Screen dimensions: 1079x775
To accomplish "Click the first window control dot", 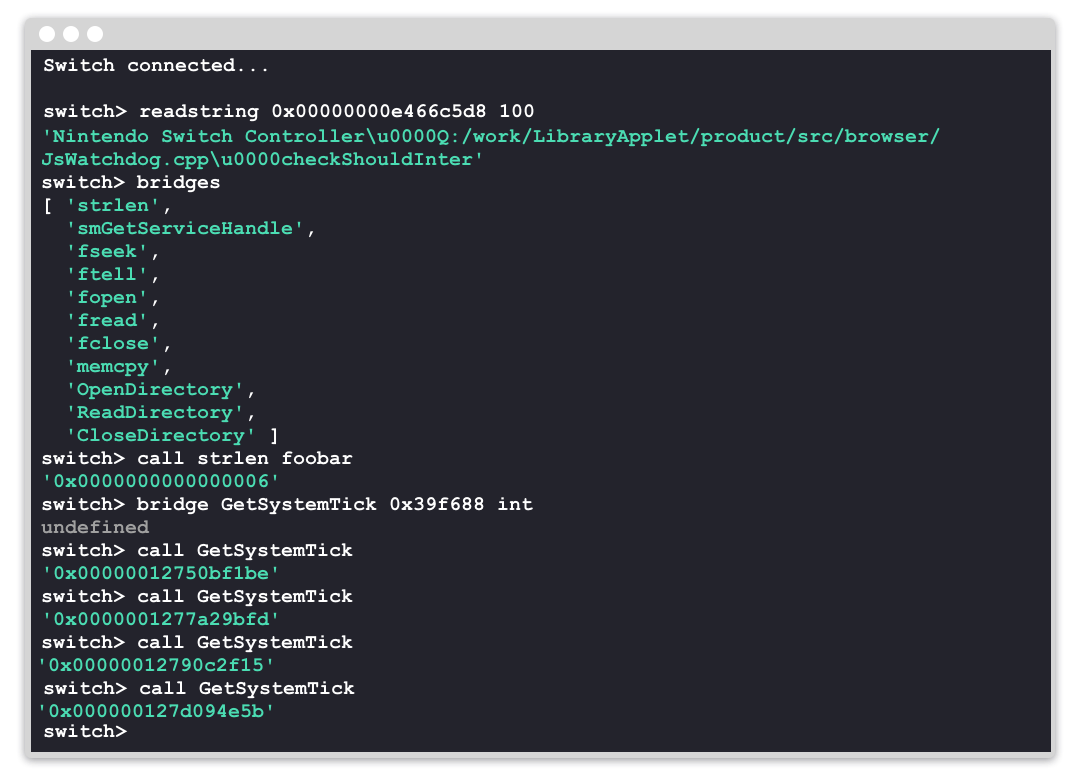I will tap(47, 34).
